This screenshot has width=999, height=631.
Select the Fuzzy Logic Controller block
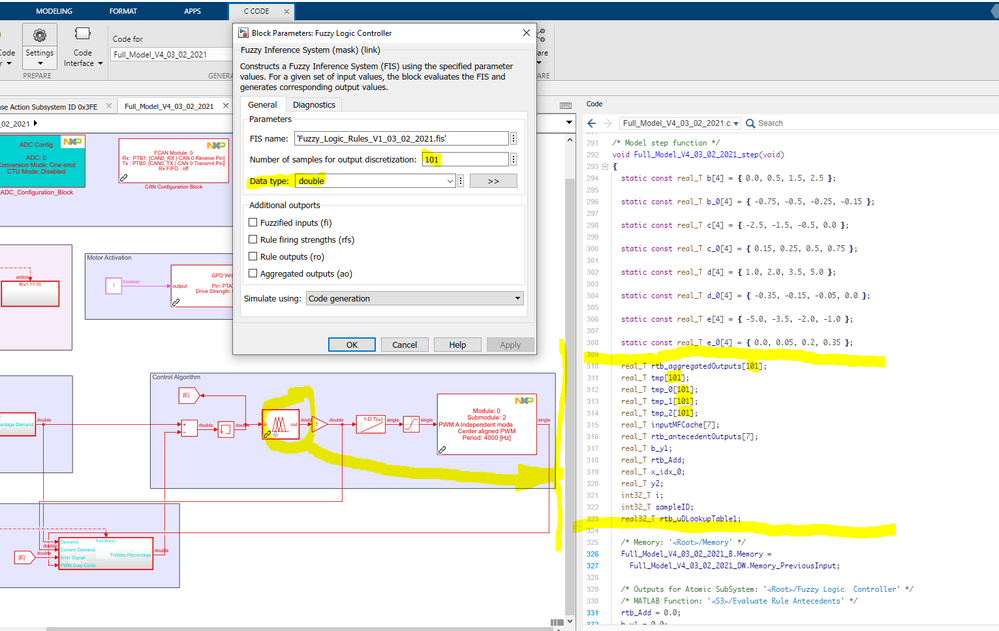(x=280, y=424)
